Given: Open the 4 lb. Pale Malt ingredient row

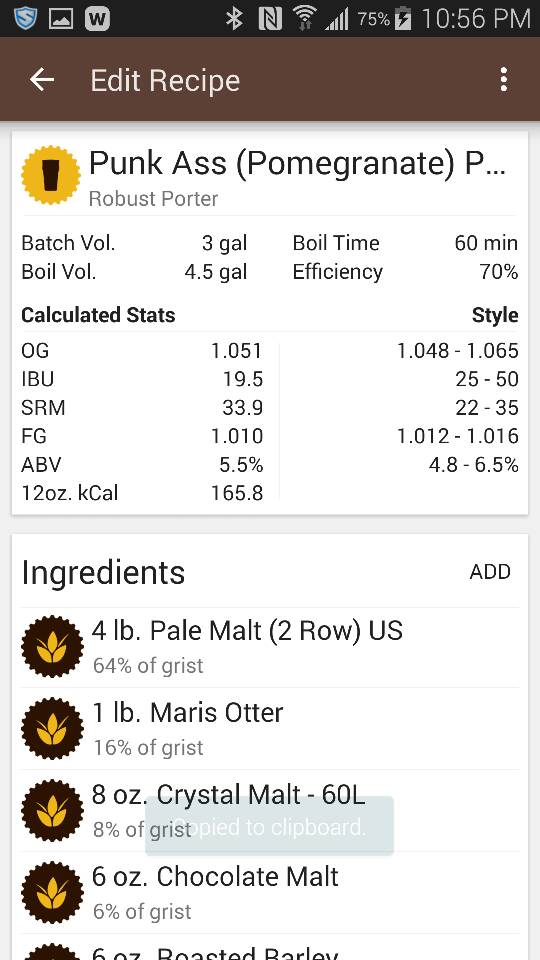Looking at the screenshot, I should click(x=270, y=647).
